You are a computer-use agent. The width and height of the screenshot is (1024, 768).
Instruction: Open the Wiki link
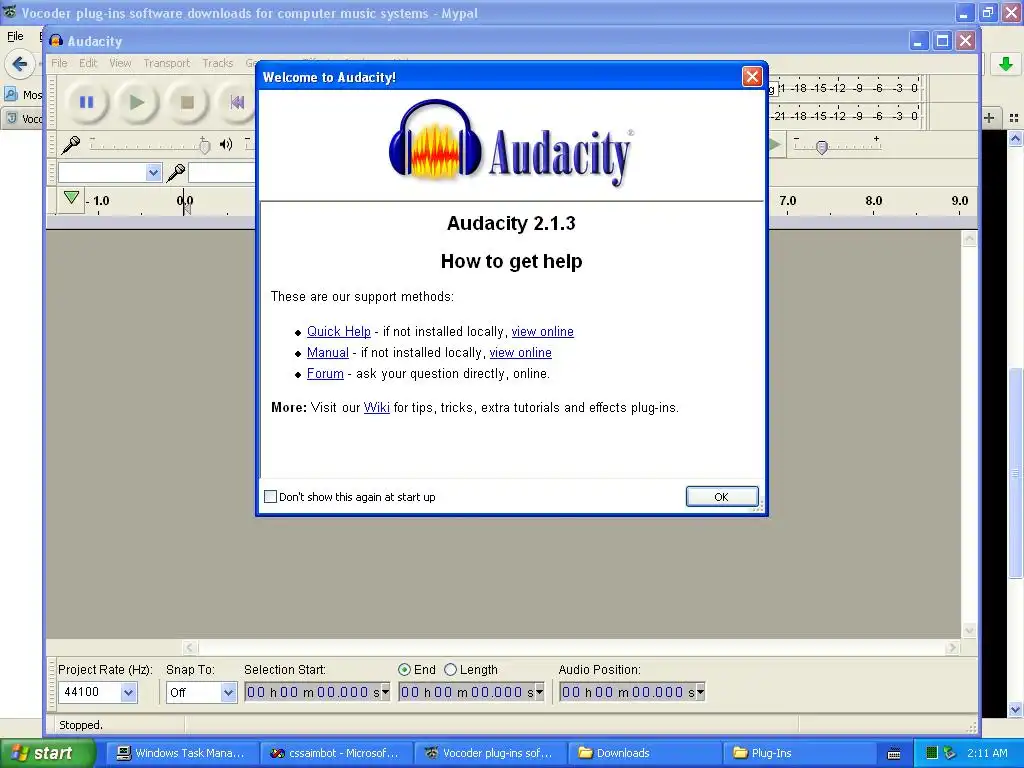(376, 407)
